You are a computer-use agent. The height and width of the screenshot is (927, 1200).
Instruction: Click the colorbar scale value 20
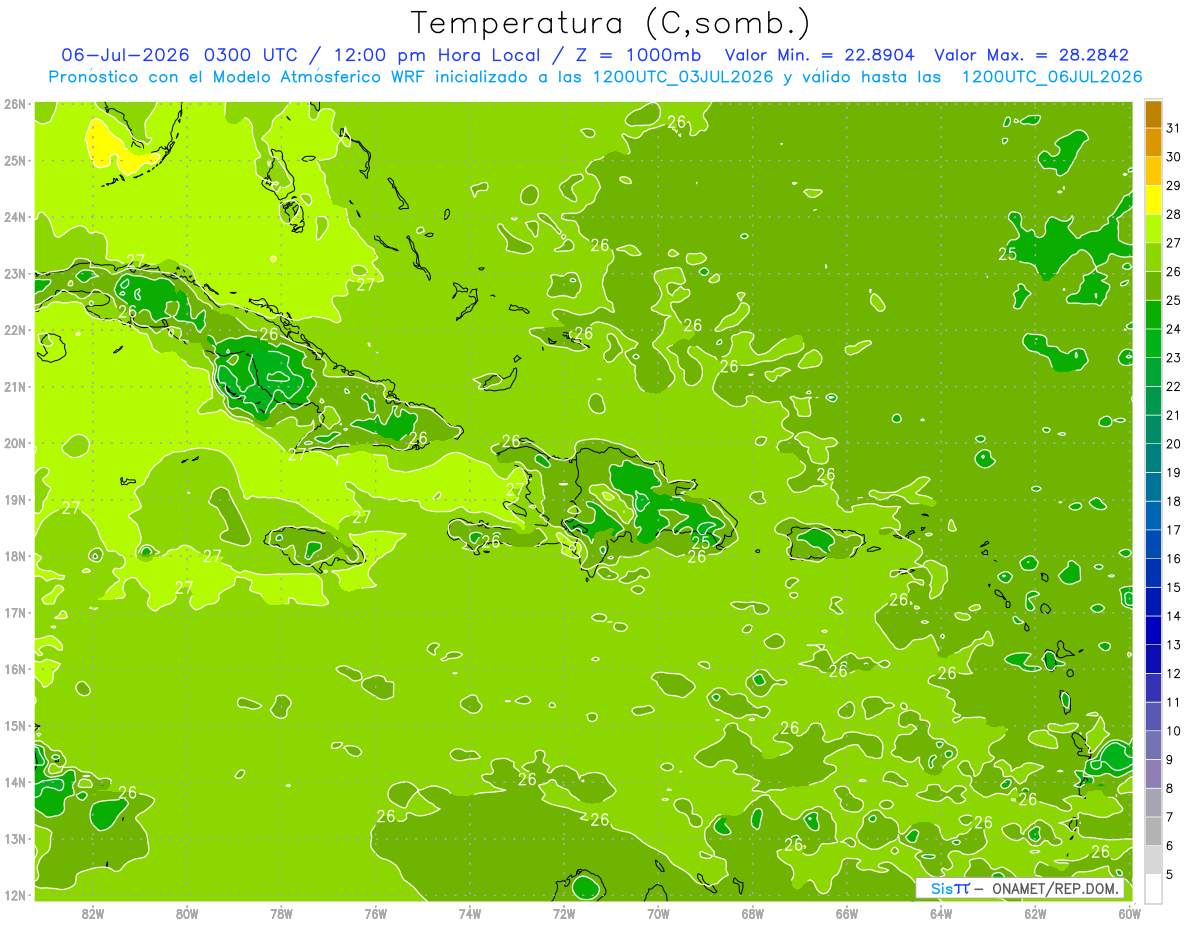click(1173, 443)
